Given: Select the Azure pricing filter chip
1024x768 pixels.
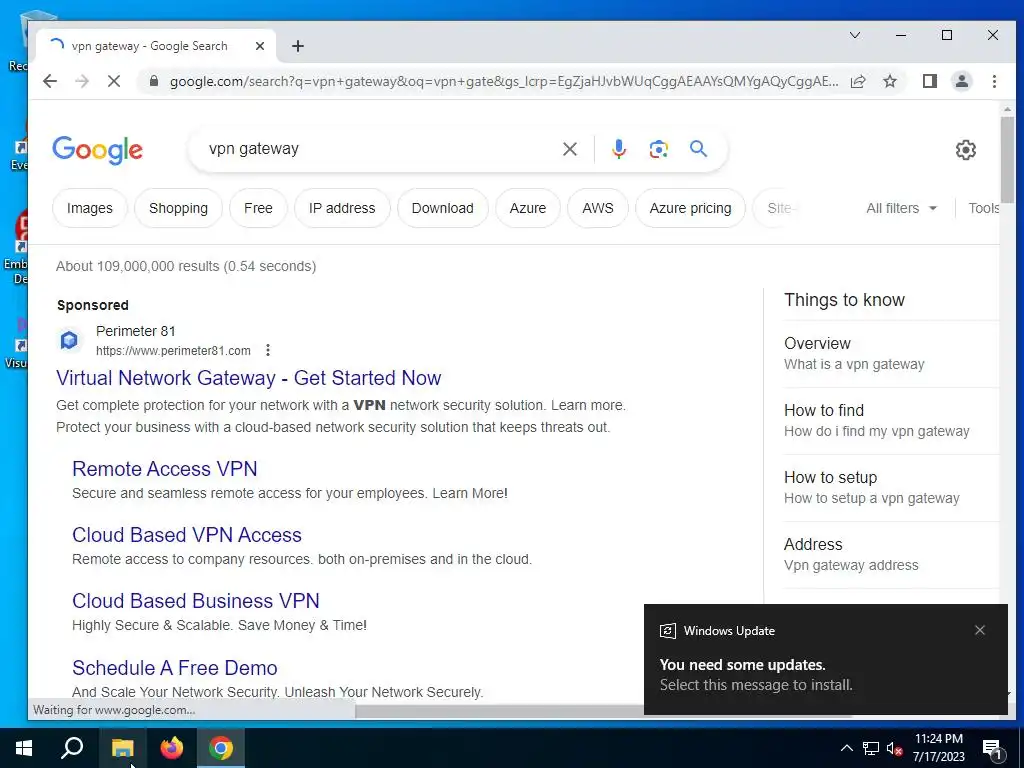Looking at the screenshot, I should pos(690,208).
